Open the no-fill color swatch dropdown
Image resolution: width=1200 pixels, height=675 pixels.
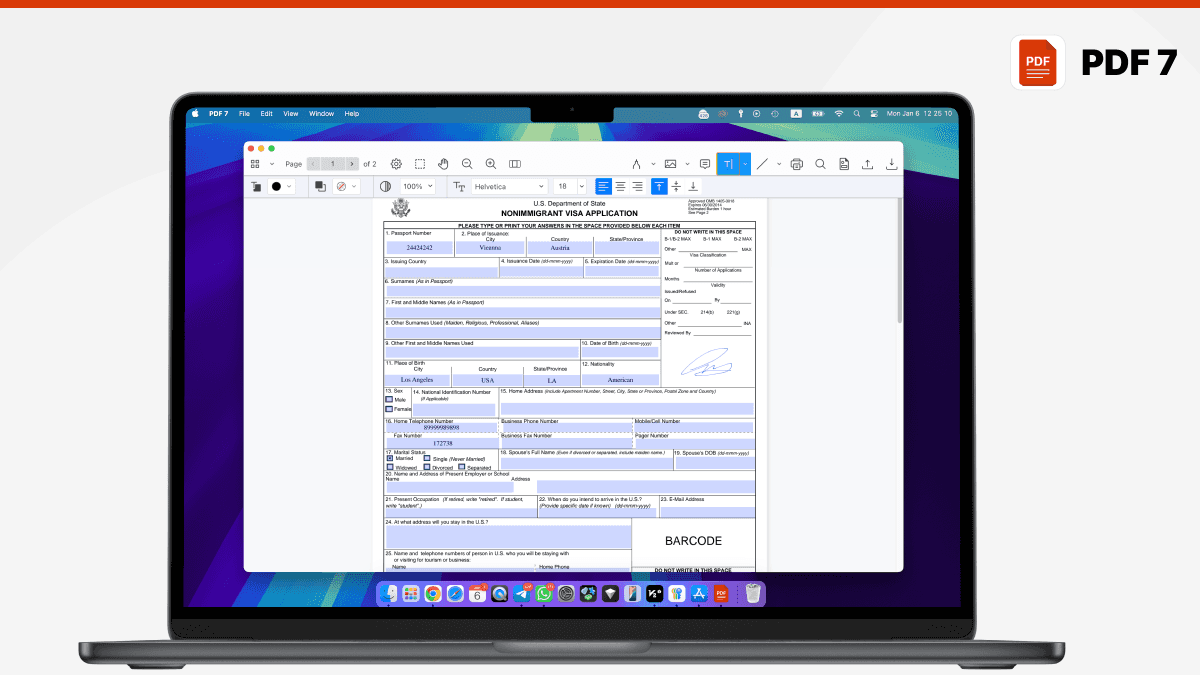click(x=346, y=186)
